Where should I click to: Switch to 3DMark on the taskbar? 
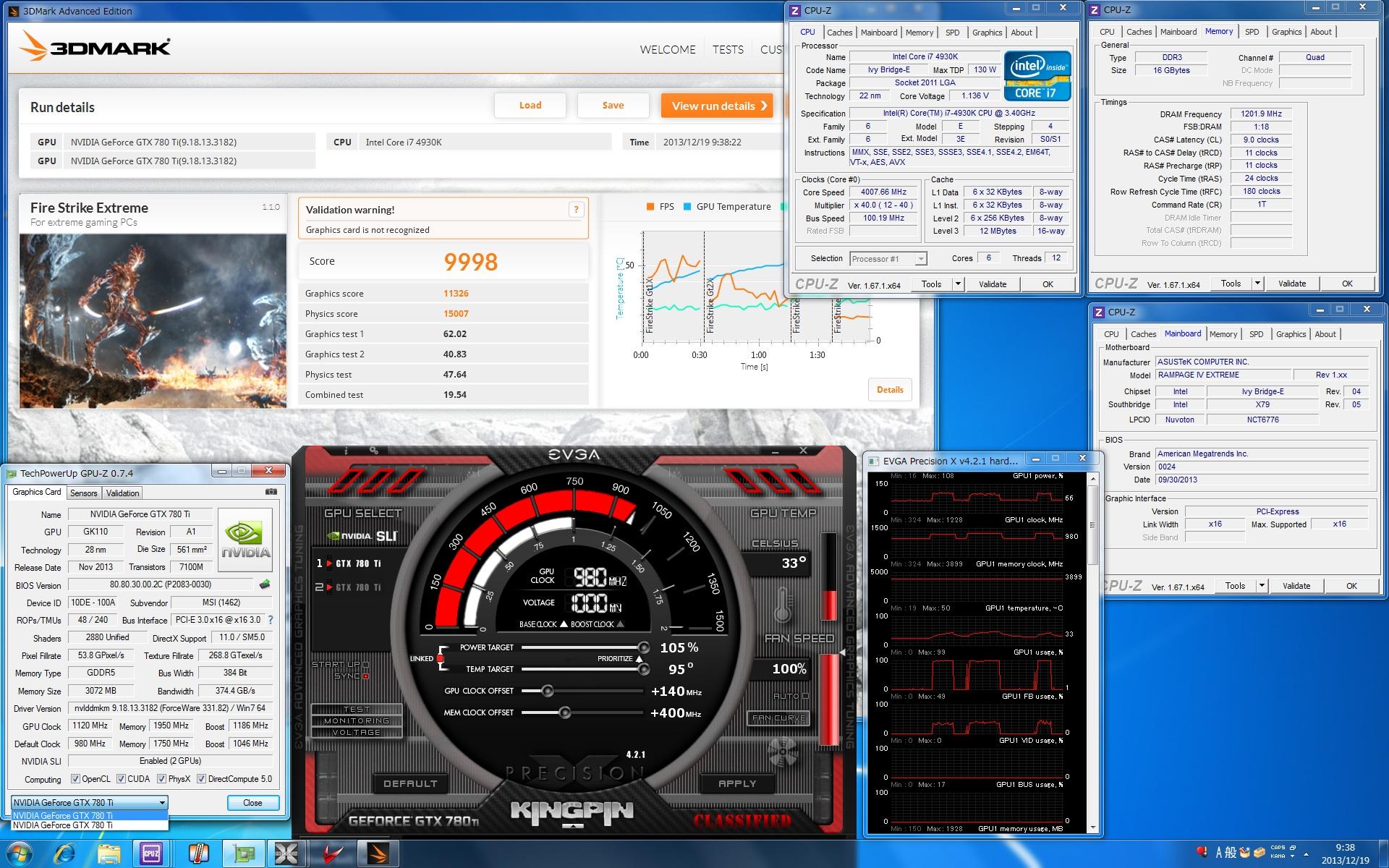pos(378,854)
